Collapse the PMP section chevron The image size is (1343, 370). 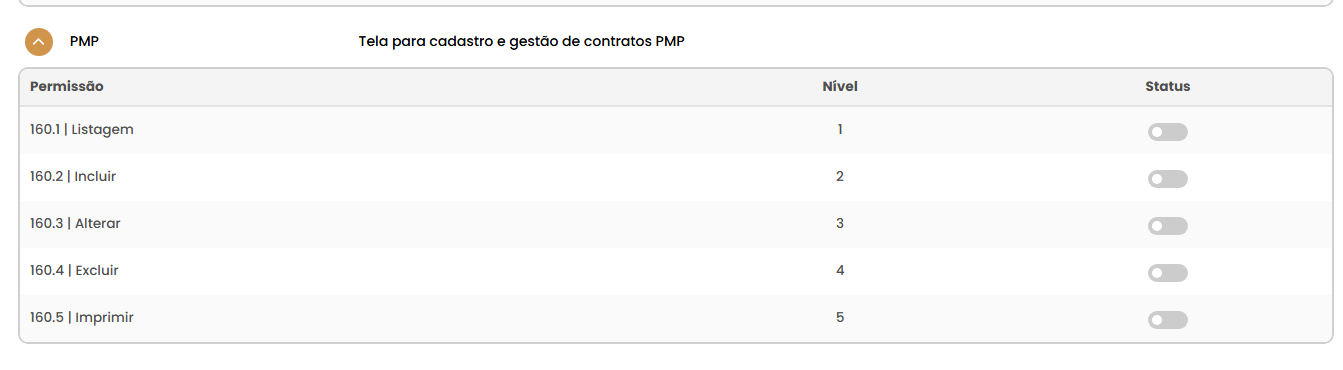click(38, 42)
